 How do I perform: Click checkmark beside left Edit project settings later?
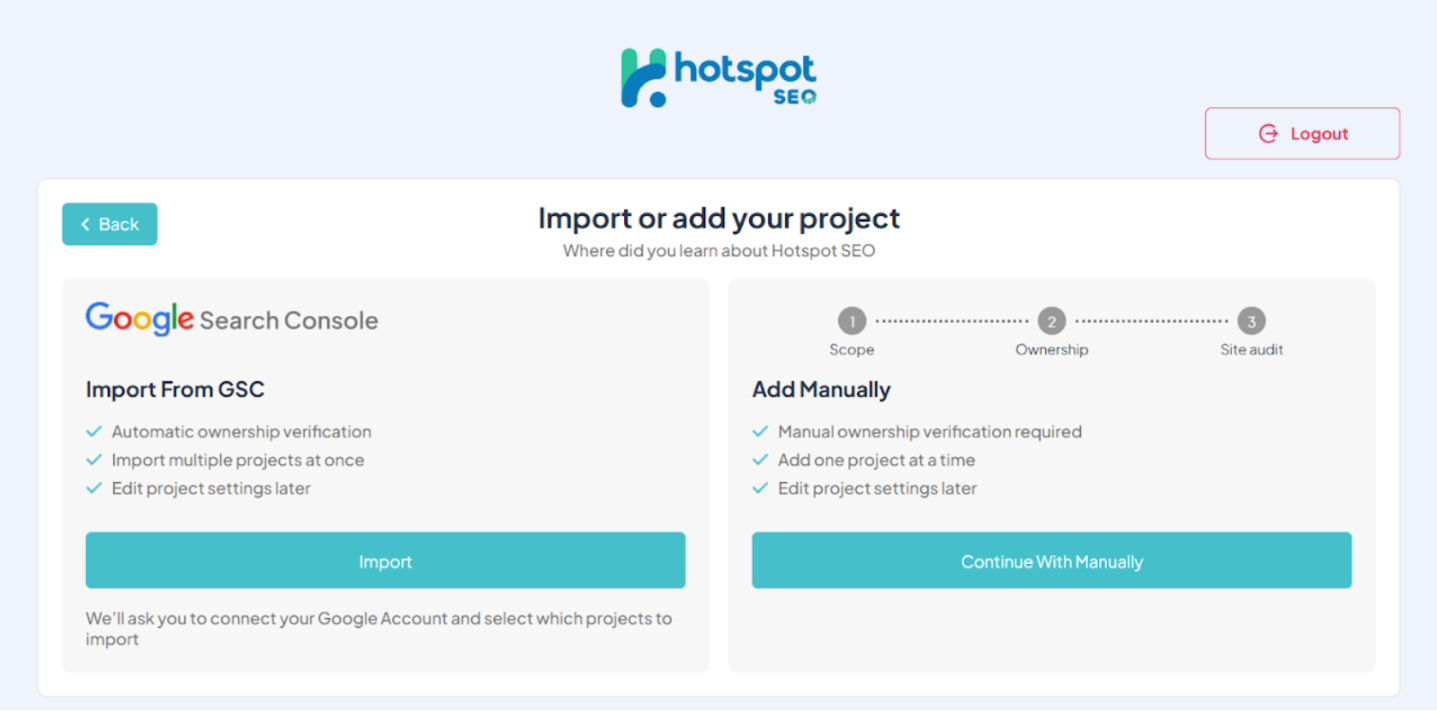[94, 488]
